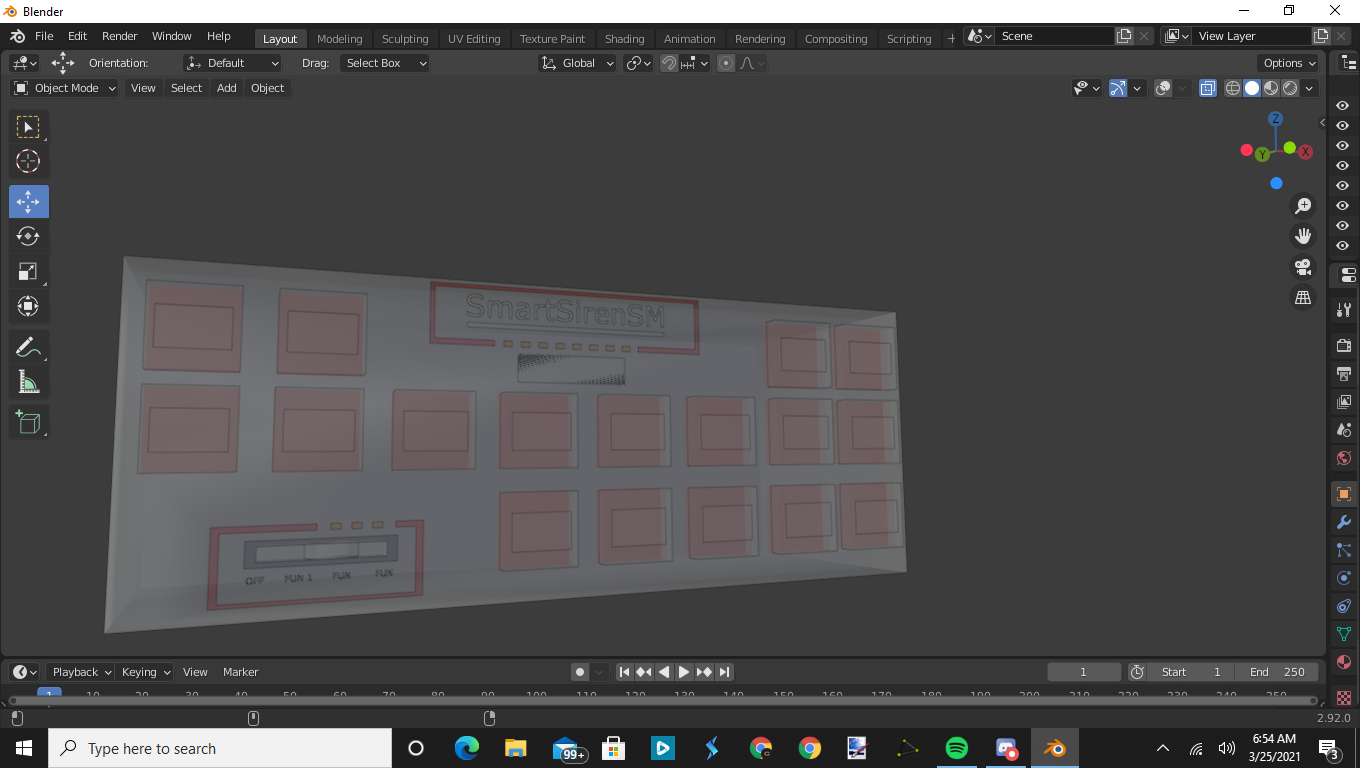Click the zoom magnifier viewport button
Image resolution: width=1360 pixels, height=768 pixels.
click(1303, 206)
